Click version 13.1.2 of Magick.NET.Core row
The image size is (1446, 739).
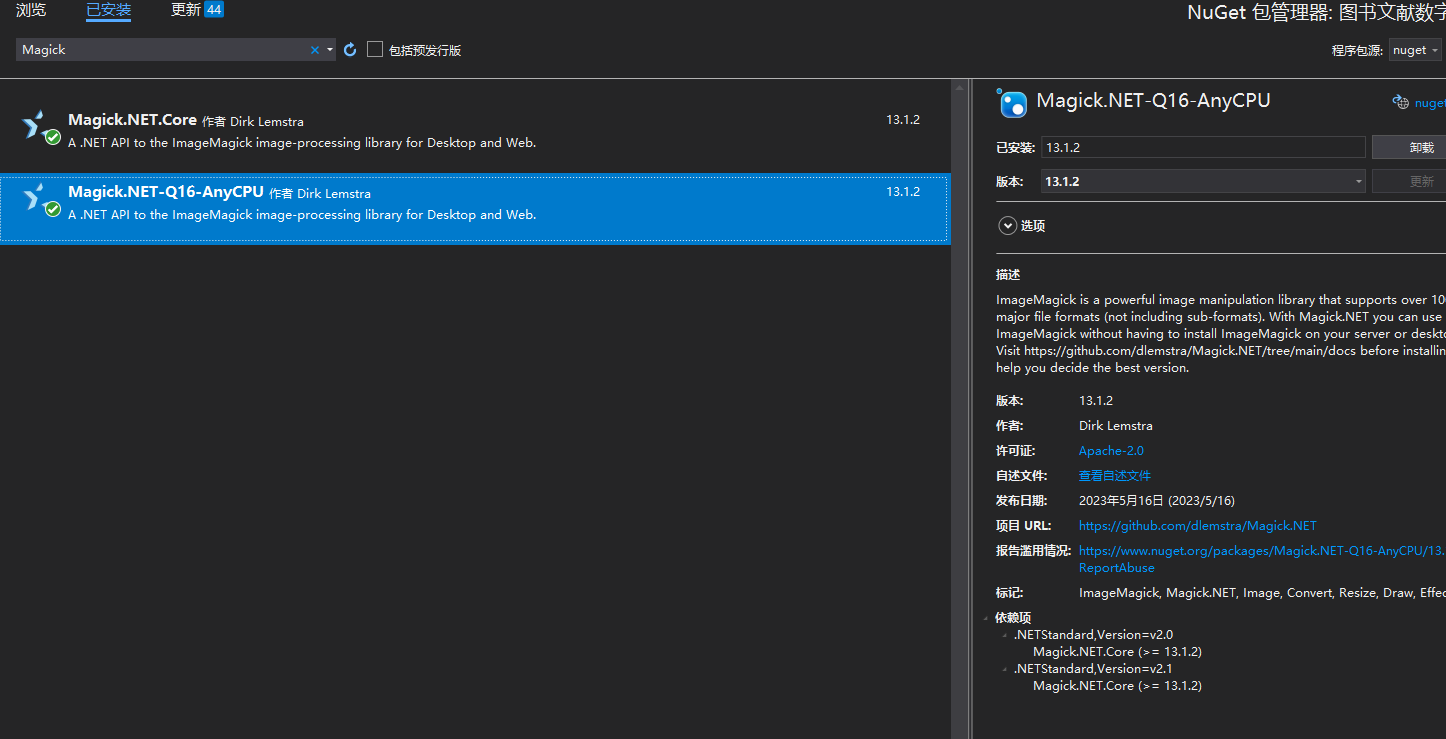point(902,120)
